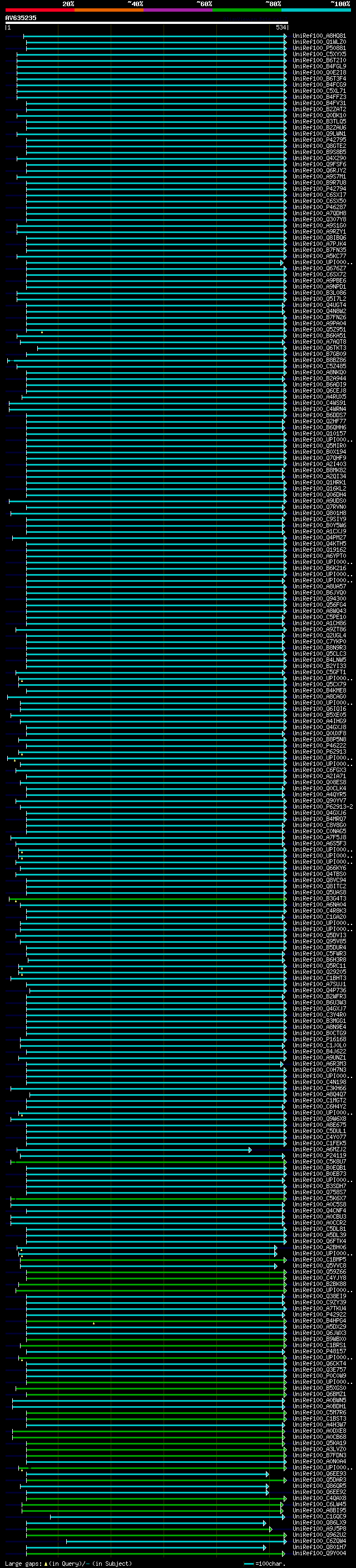Click the UniRef100_P42794 label
Screen dimensions: 356x1568
click(x=319, y=189)
